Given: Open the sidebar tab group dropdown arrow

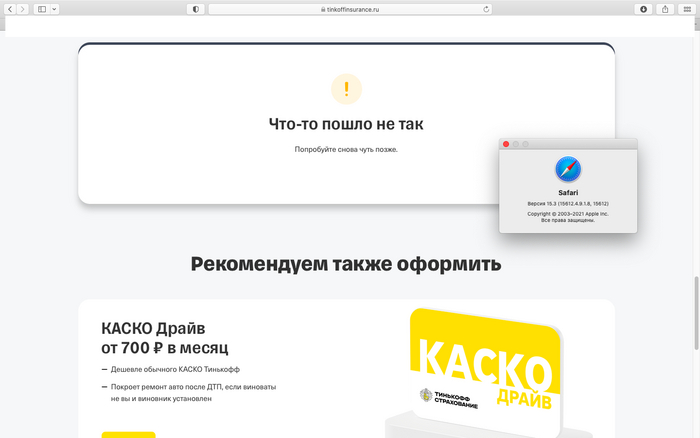Looking at the screenshot, I should [54, 9].
